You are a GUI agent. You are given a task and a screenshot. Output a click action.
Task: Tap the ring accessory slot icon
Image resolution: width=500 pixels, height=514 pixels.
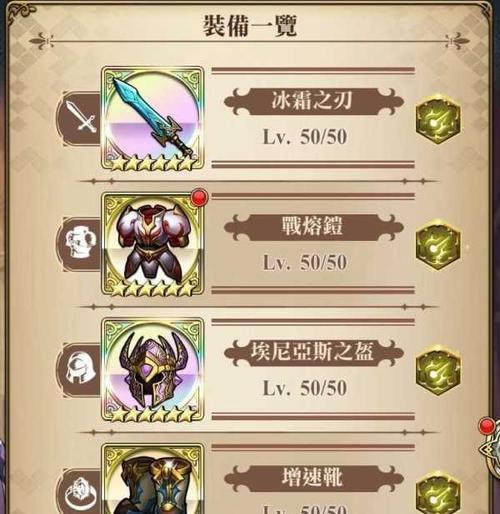[82, 494]
